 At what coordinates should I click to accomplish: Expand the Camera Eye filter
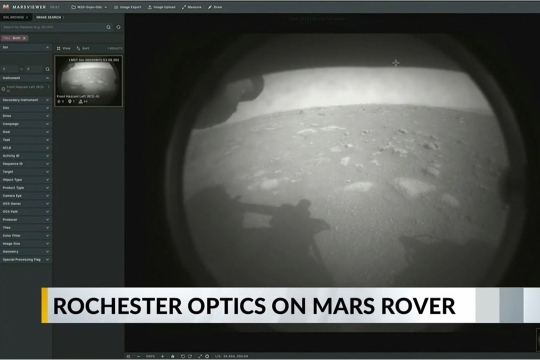pyautogui.click(x=26, y=196)
